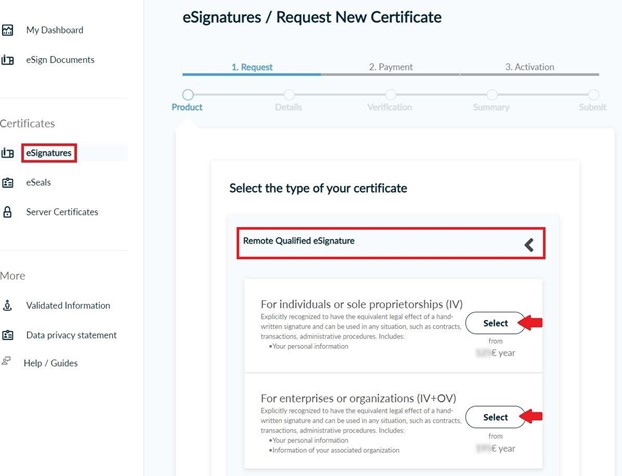Click the Validated Information icon
This screenshot has width=622, height=476.
click(8, 306)
